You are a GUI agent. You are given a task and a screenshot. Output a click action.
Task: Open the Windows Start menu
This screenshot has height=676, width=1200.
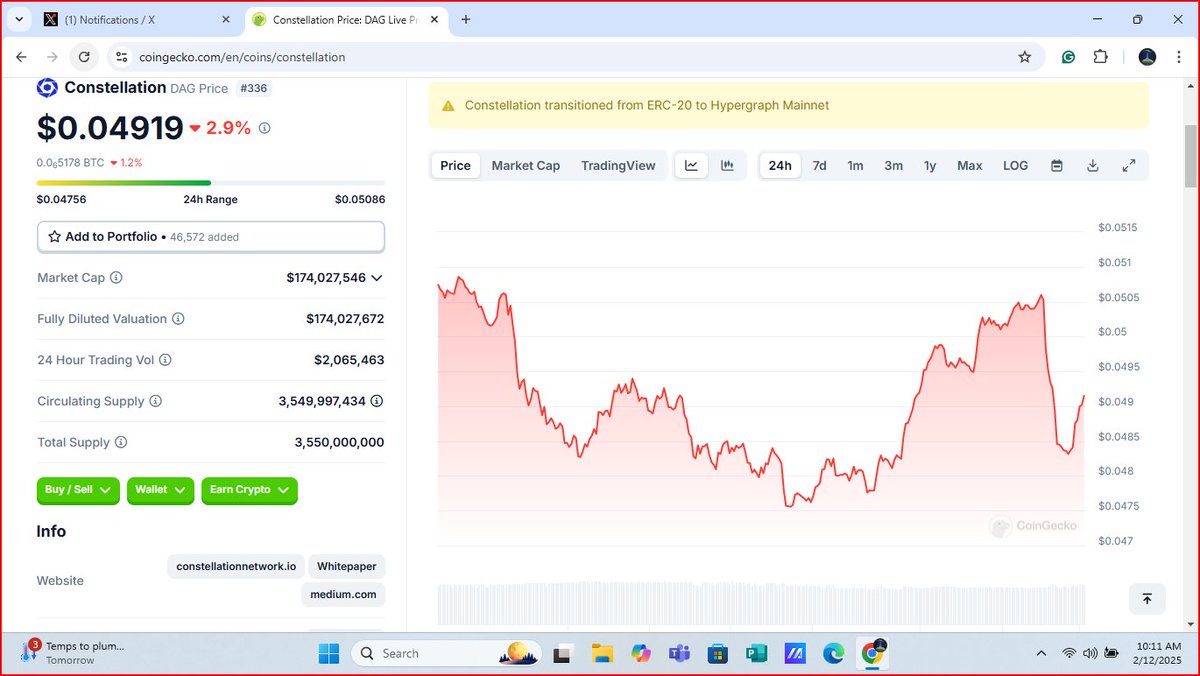tap(328, 653)
